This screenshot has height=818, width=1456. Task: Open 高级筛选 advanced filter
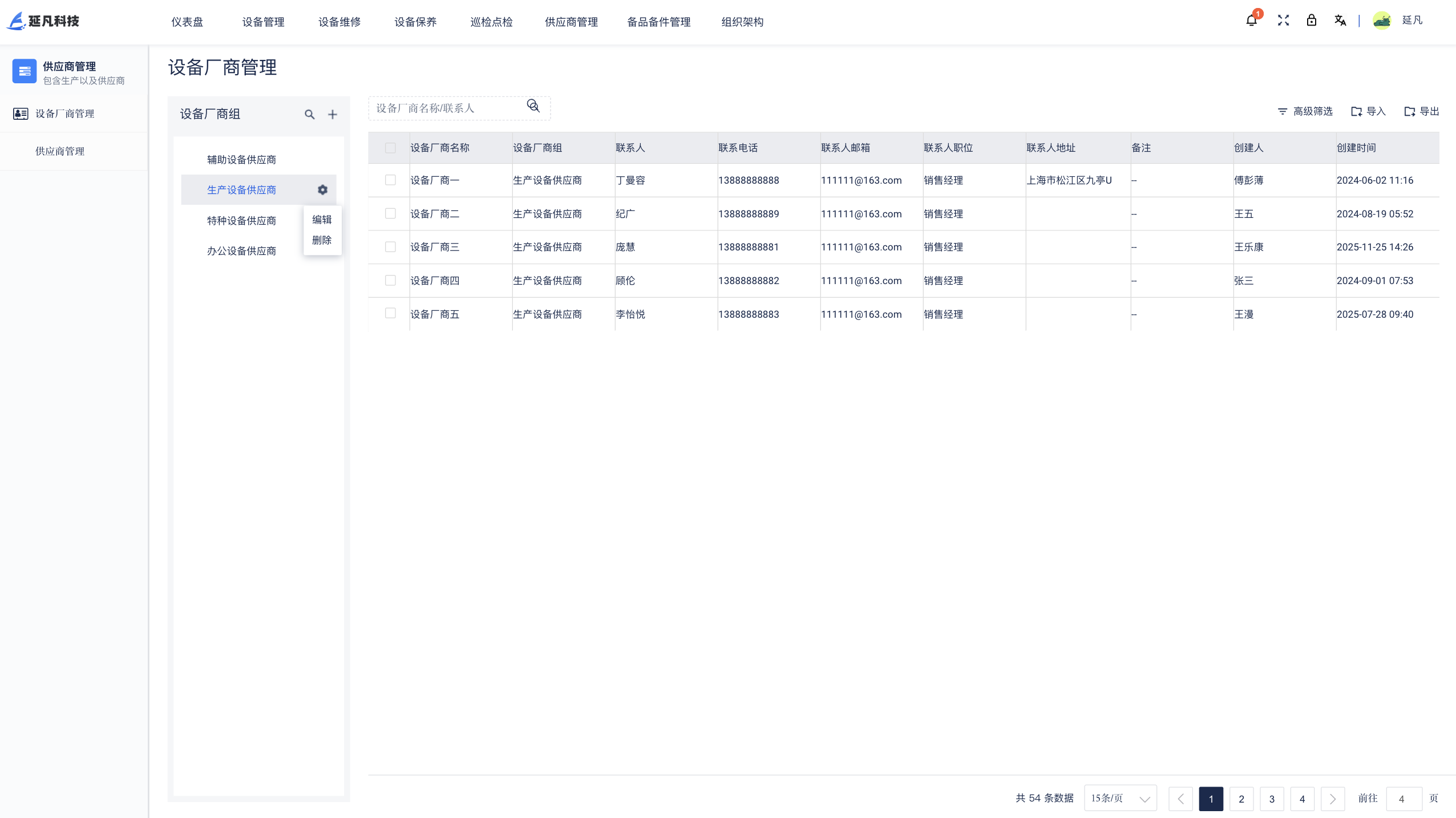(x=1305, y=111)
